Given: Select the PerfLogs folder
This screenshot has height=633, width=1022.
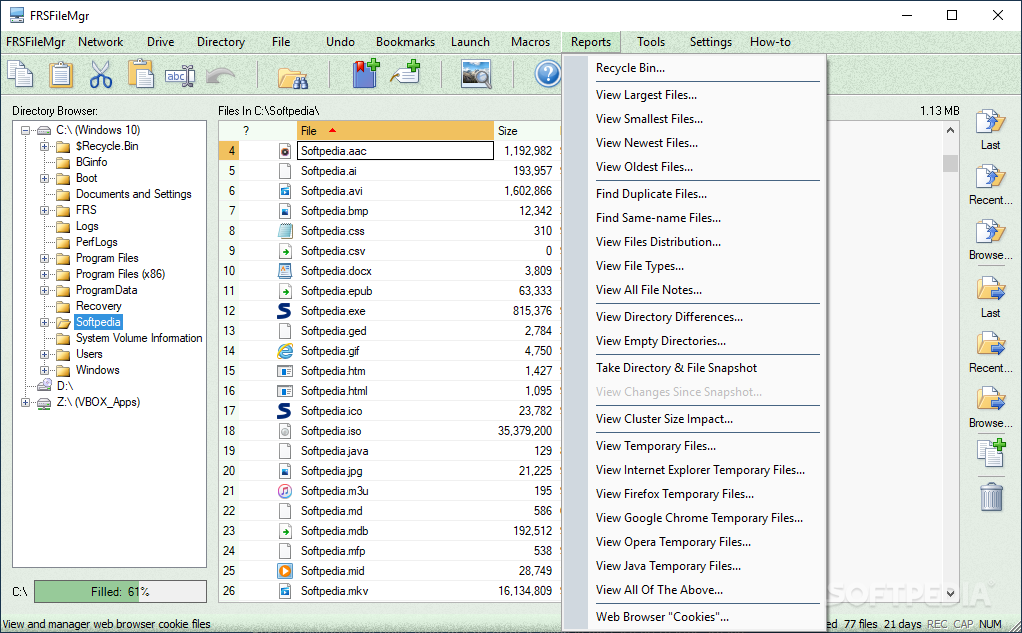Looking at the screenshot, I should (x=96, y=242).
